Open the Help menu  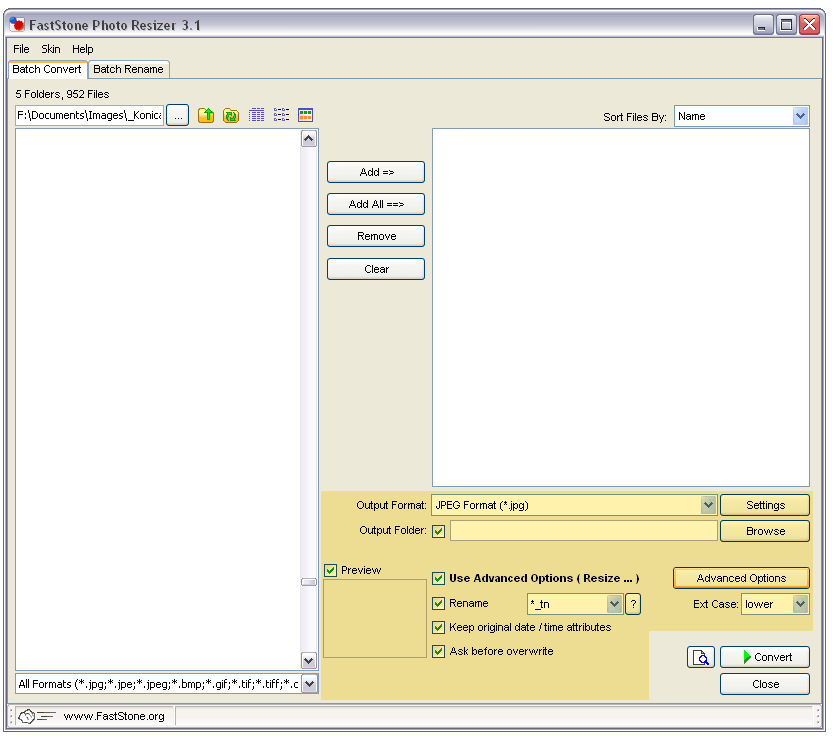[82, 49]
